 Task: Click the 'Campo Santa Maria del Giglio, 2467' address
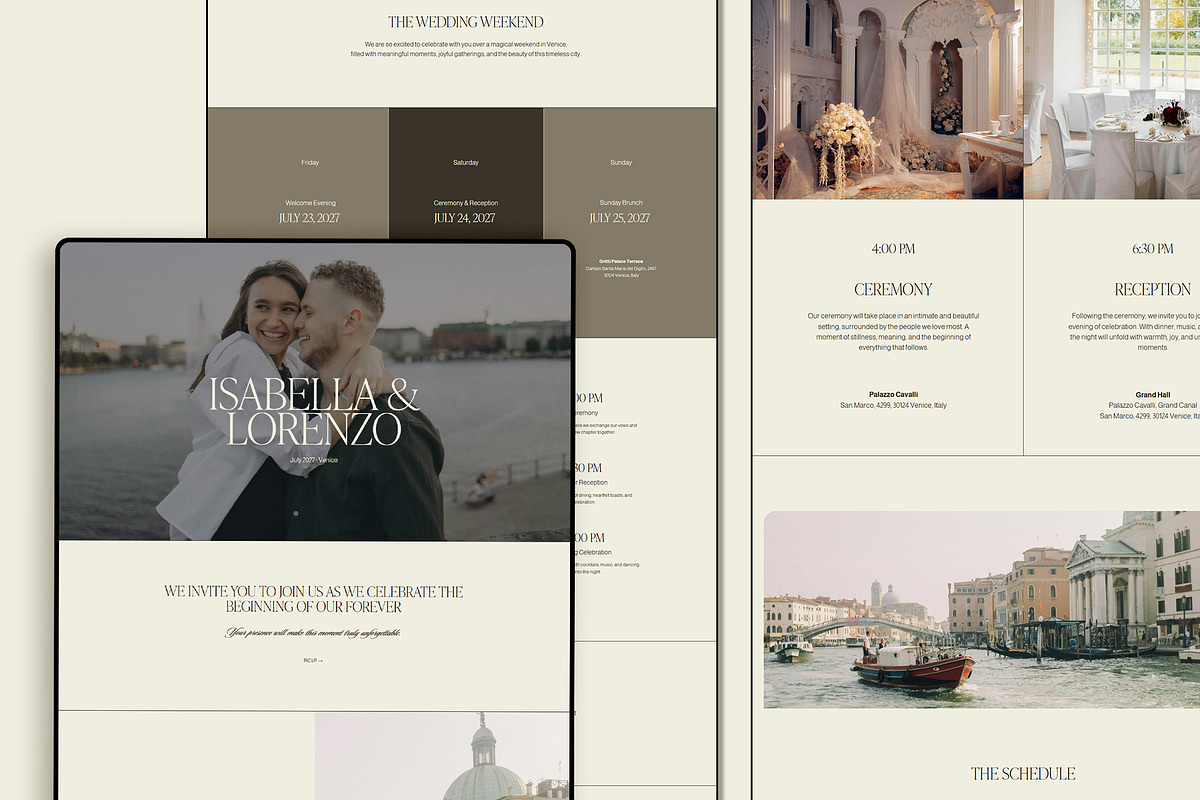(621, 269)
